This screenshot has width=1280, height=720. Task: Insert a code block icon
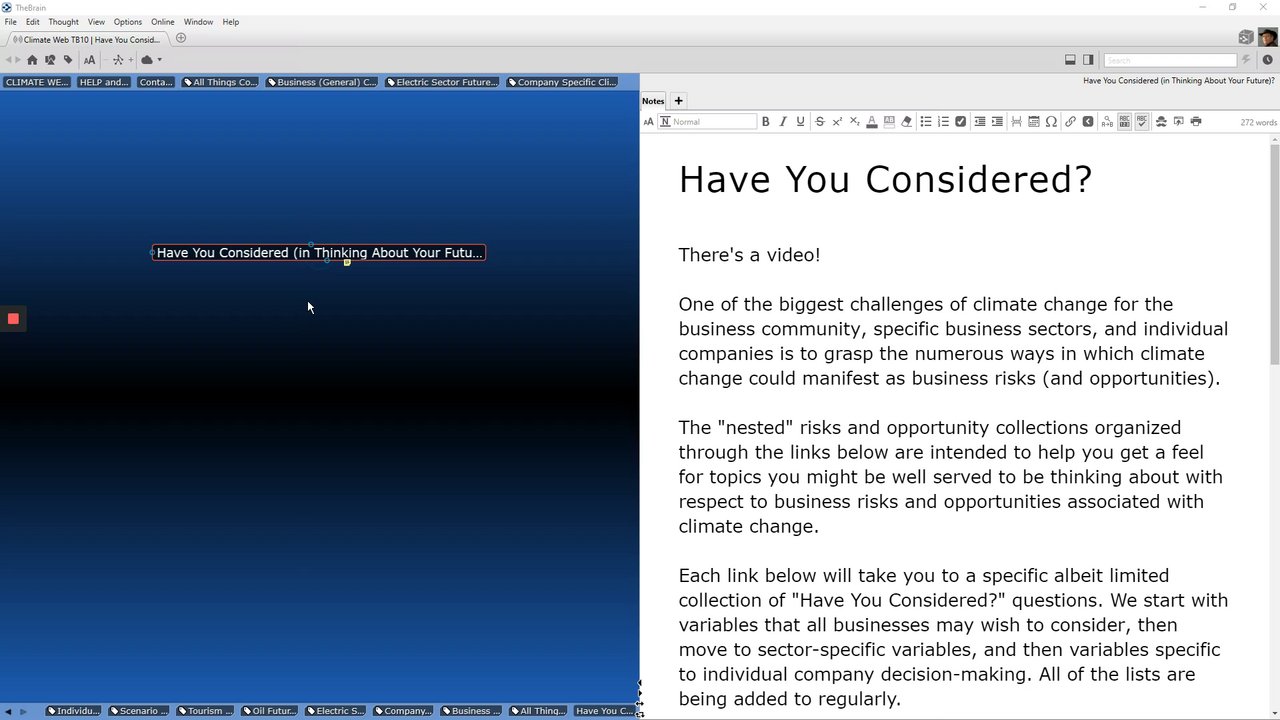pyautogui.click(x=1088, y=122)
